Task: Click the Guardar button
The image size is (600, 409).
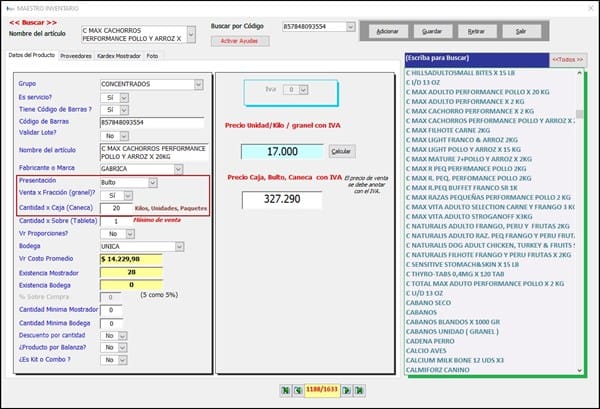Action: point(432,31)
